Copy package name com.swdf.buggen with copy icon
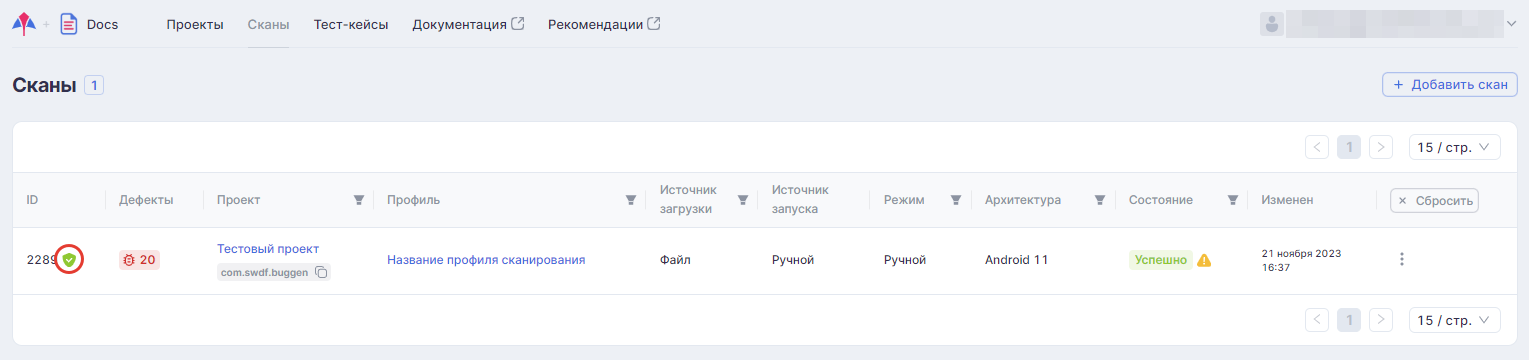1529x360 pixels. tap(322, 272)
